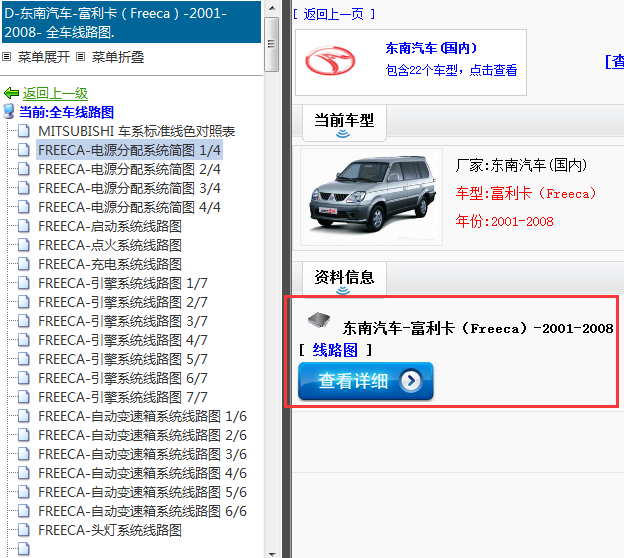
Task: Select FREECA-点火系统线路图
Action: [110, 245]
